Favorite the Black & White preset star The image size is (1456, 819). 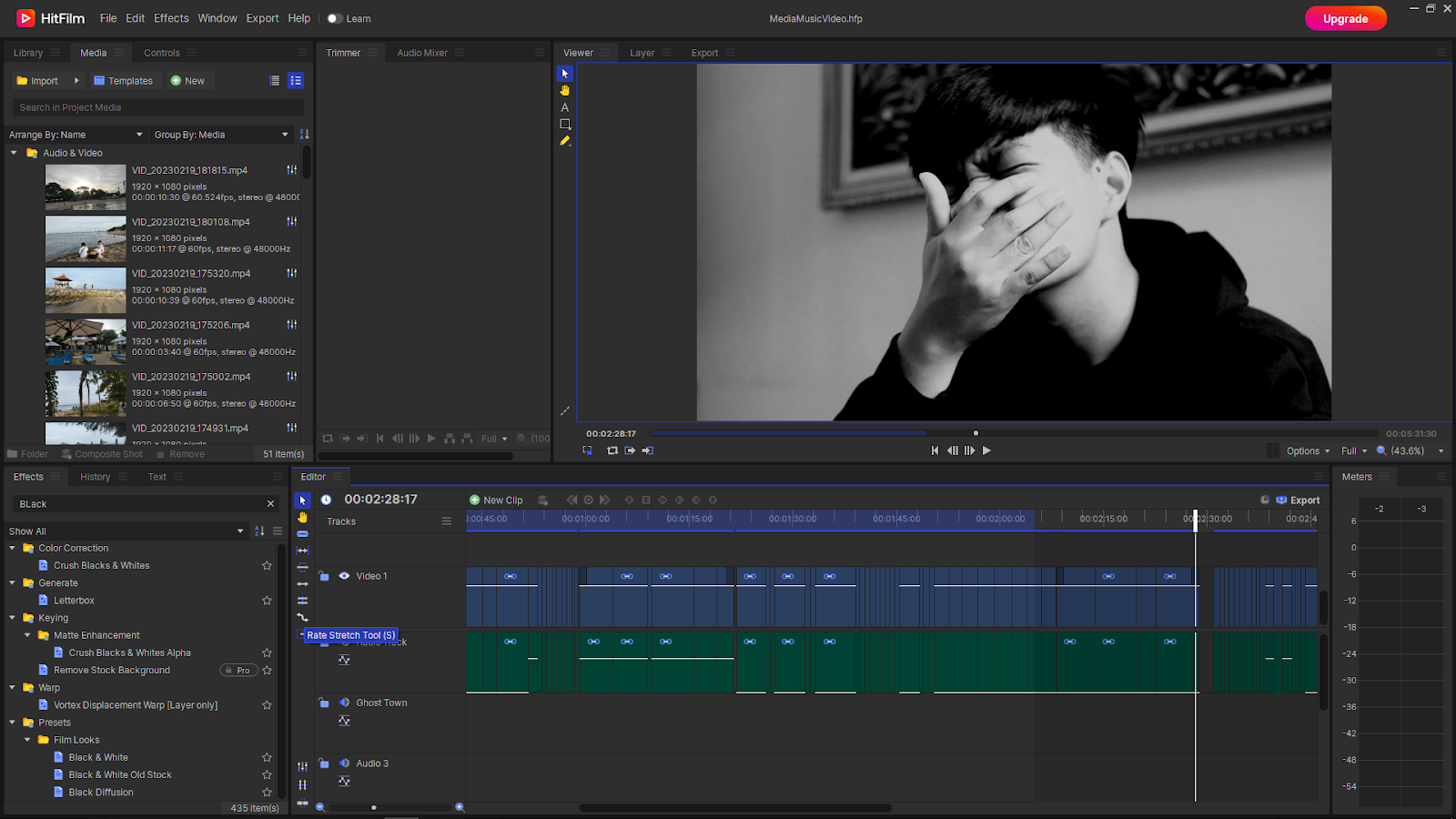pos(267,757)
